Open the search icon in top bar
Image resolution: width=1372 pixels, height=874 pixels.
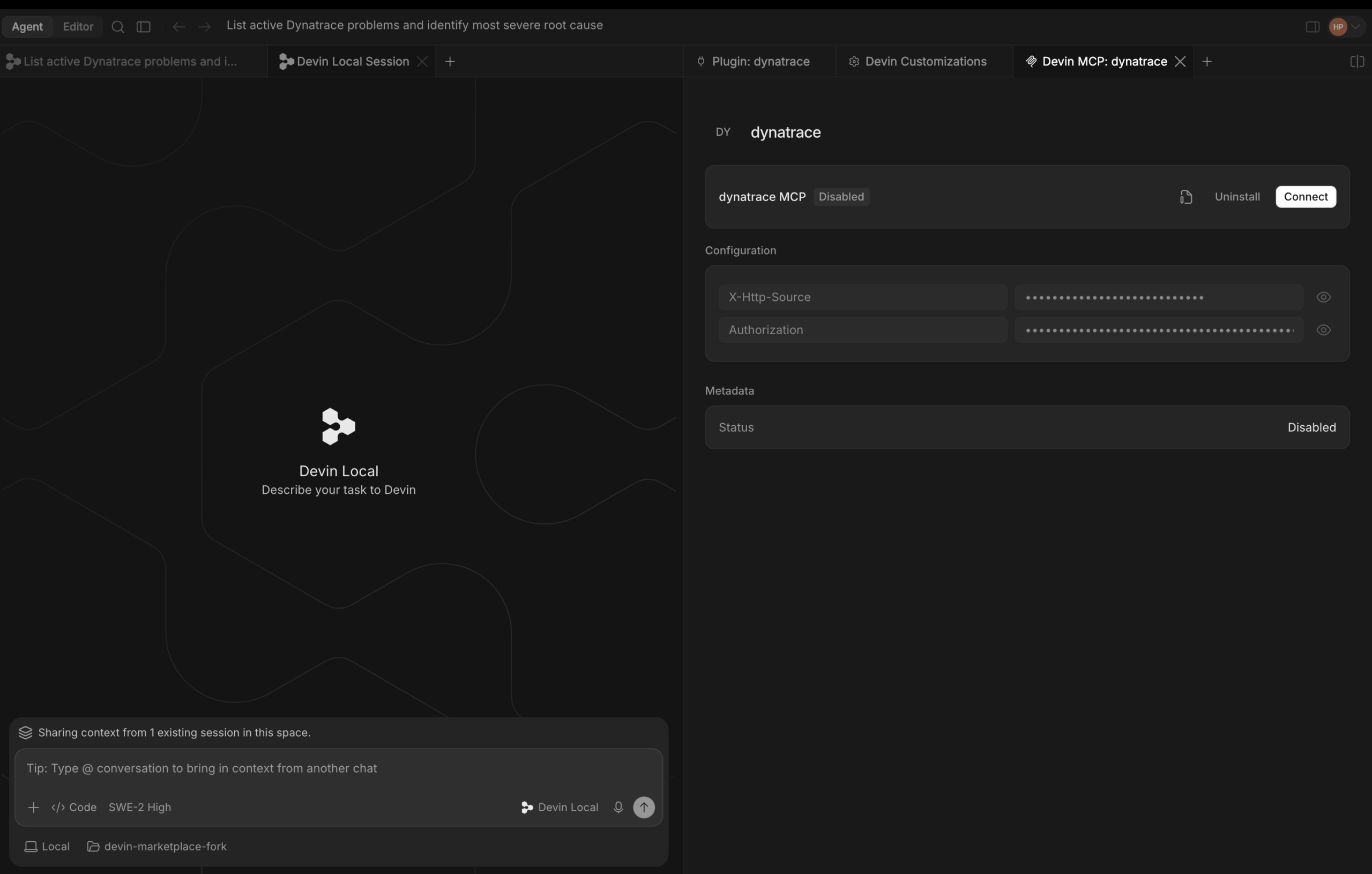pyautogui.click(x=118, y=27)
